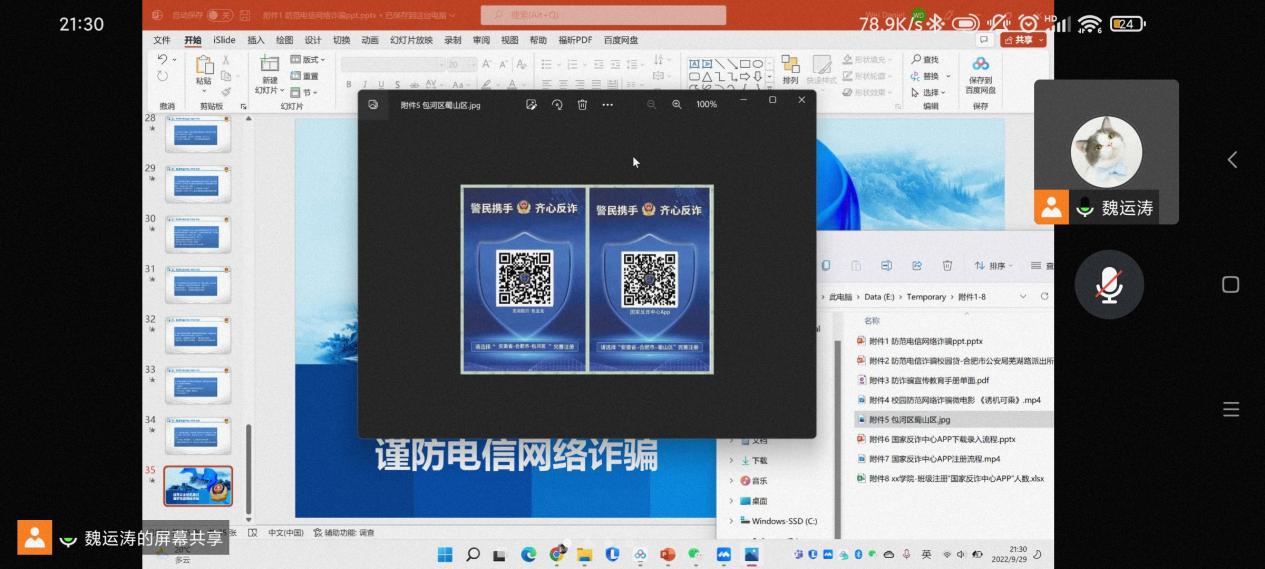Open the 选择 select dropdown
Screen dimensions: 1265x569
click(927, 92)
